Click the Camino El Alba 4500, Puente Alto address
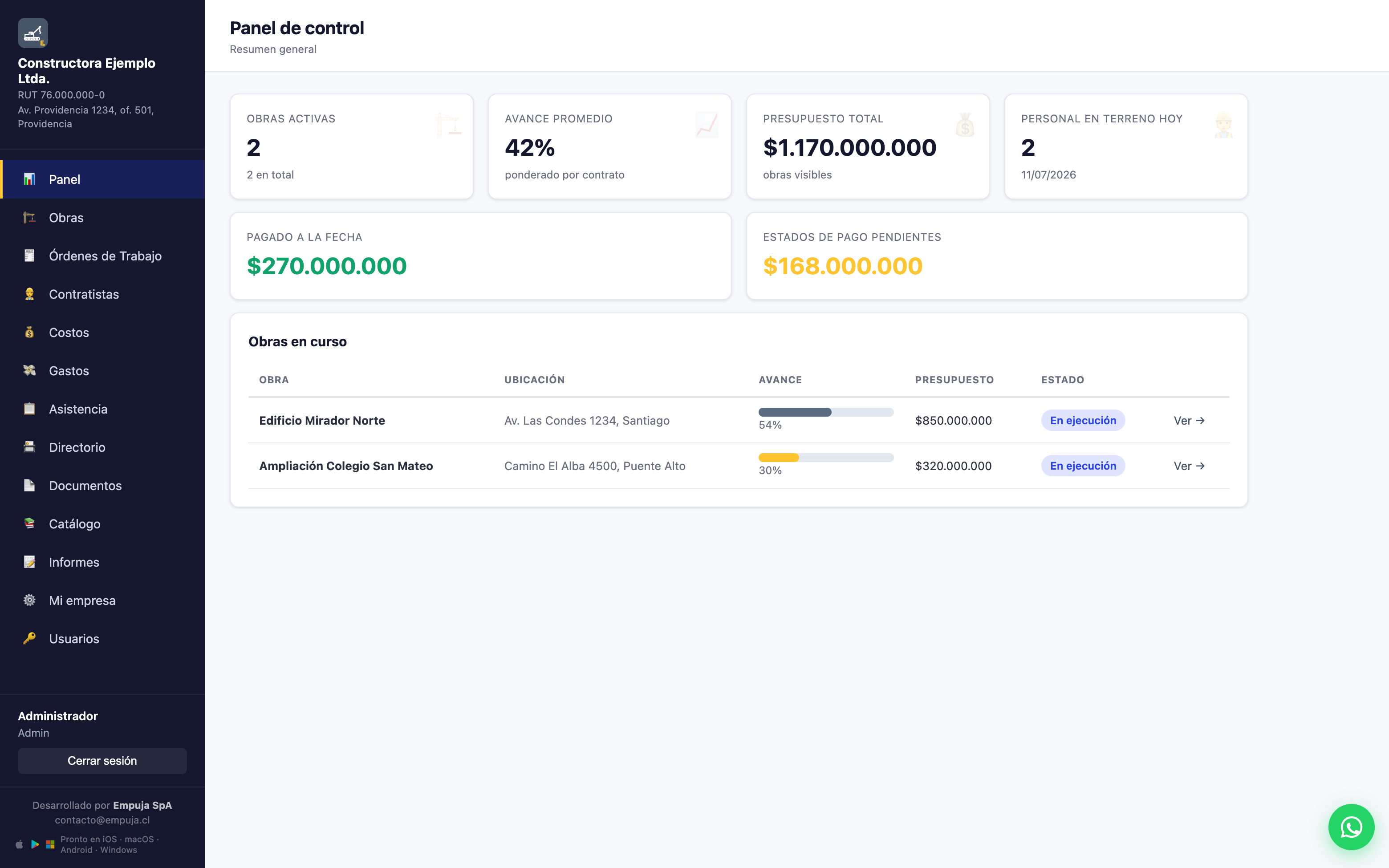Screen dimensions: 1389x868 tap(595, 466)
